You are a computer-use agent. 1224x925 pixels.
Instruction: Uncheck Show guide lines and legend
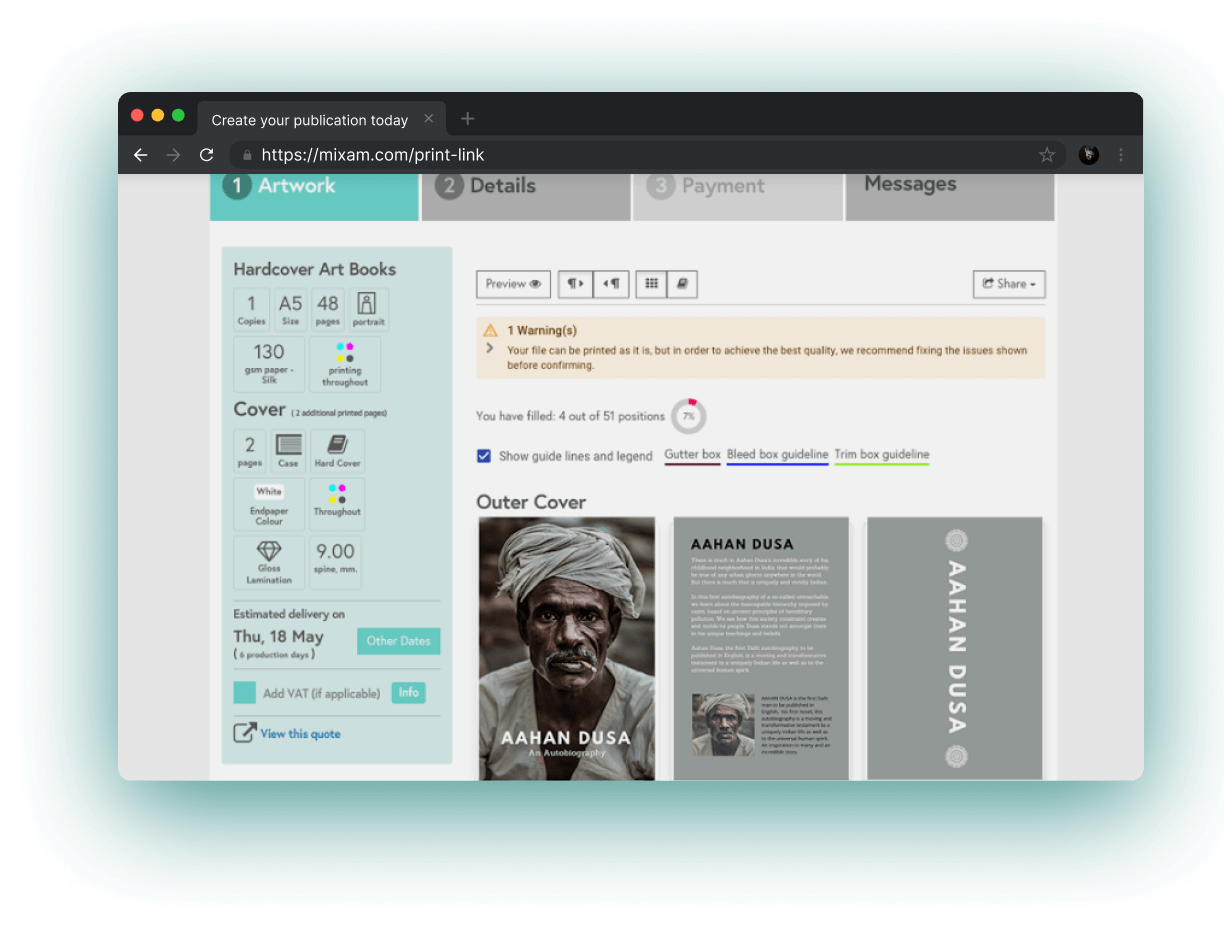point(484,456)
